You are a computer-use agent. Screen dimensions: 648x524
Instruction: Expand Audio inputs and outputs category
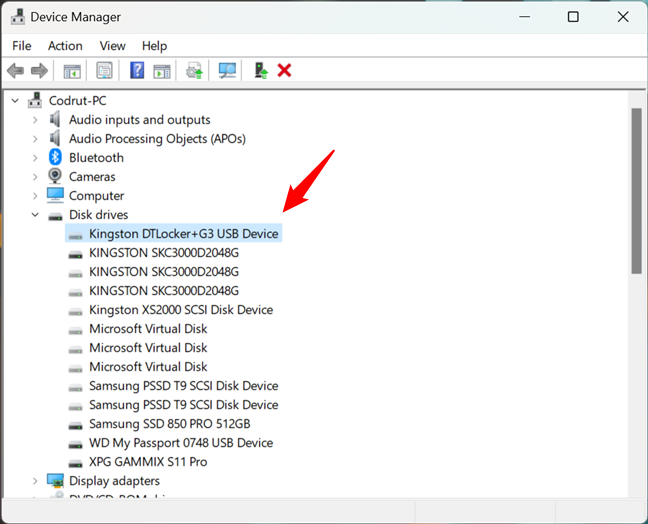point(35,120)
